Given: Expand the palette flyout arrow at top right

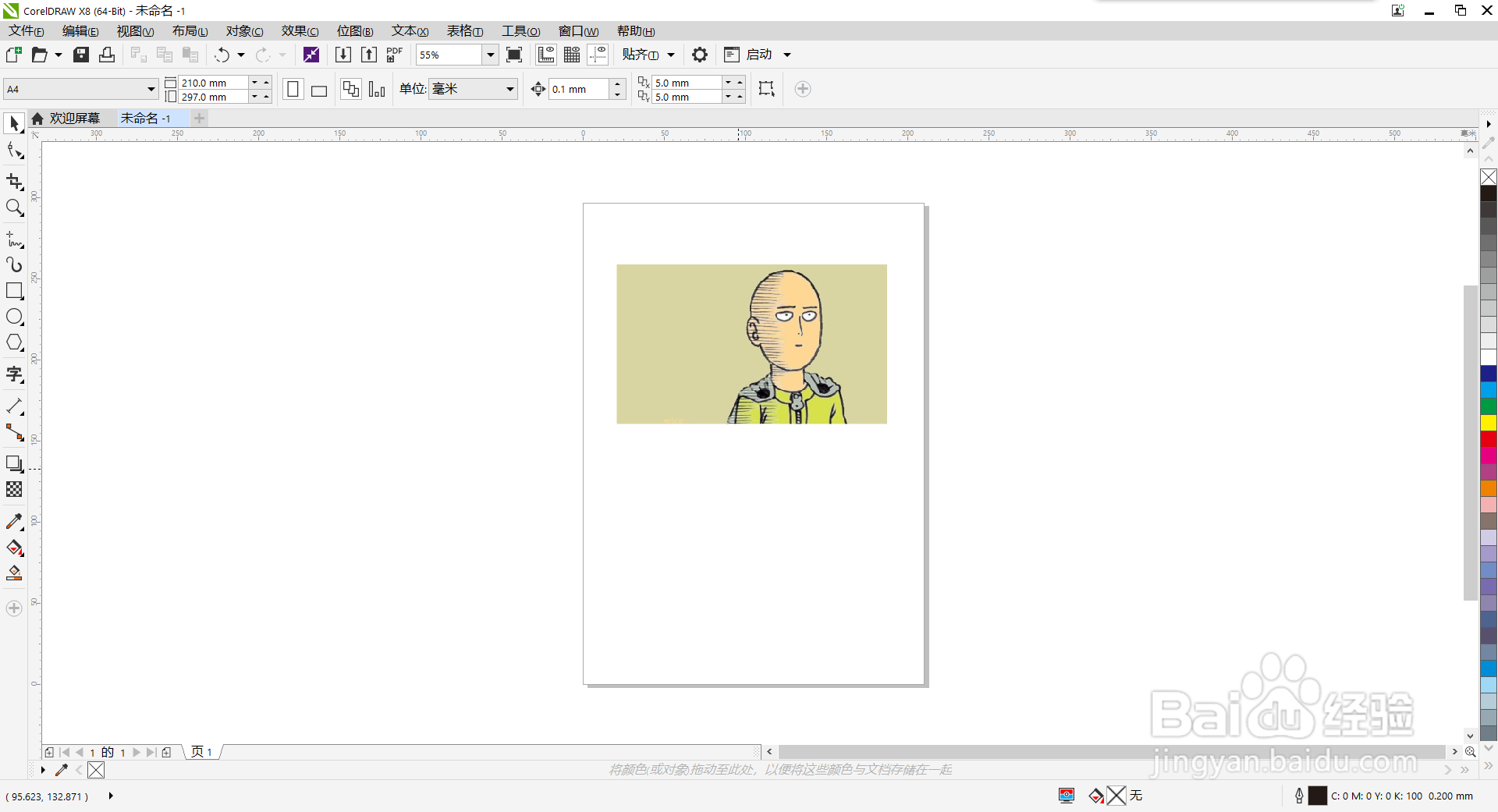Looking at the screenshot, I should tap(1489, 124).
